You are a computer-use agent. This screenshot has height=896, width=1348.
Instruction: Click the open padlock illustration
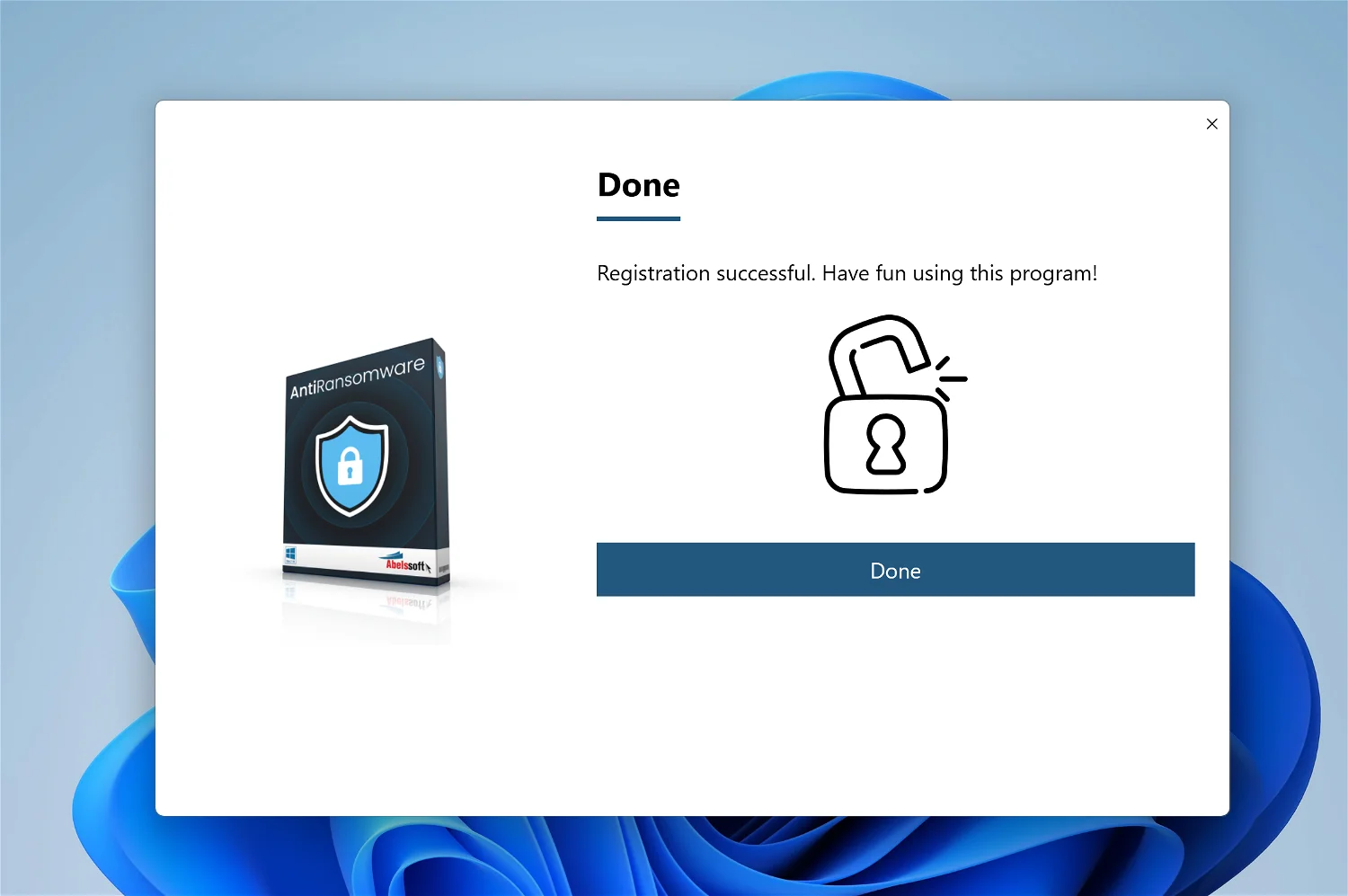pyautogui.click(x=895, y=404)
